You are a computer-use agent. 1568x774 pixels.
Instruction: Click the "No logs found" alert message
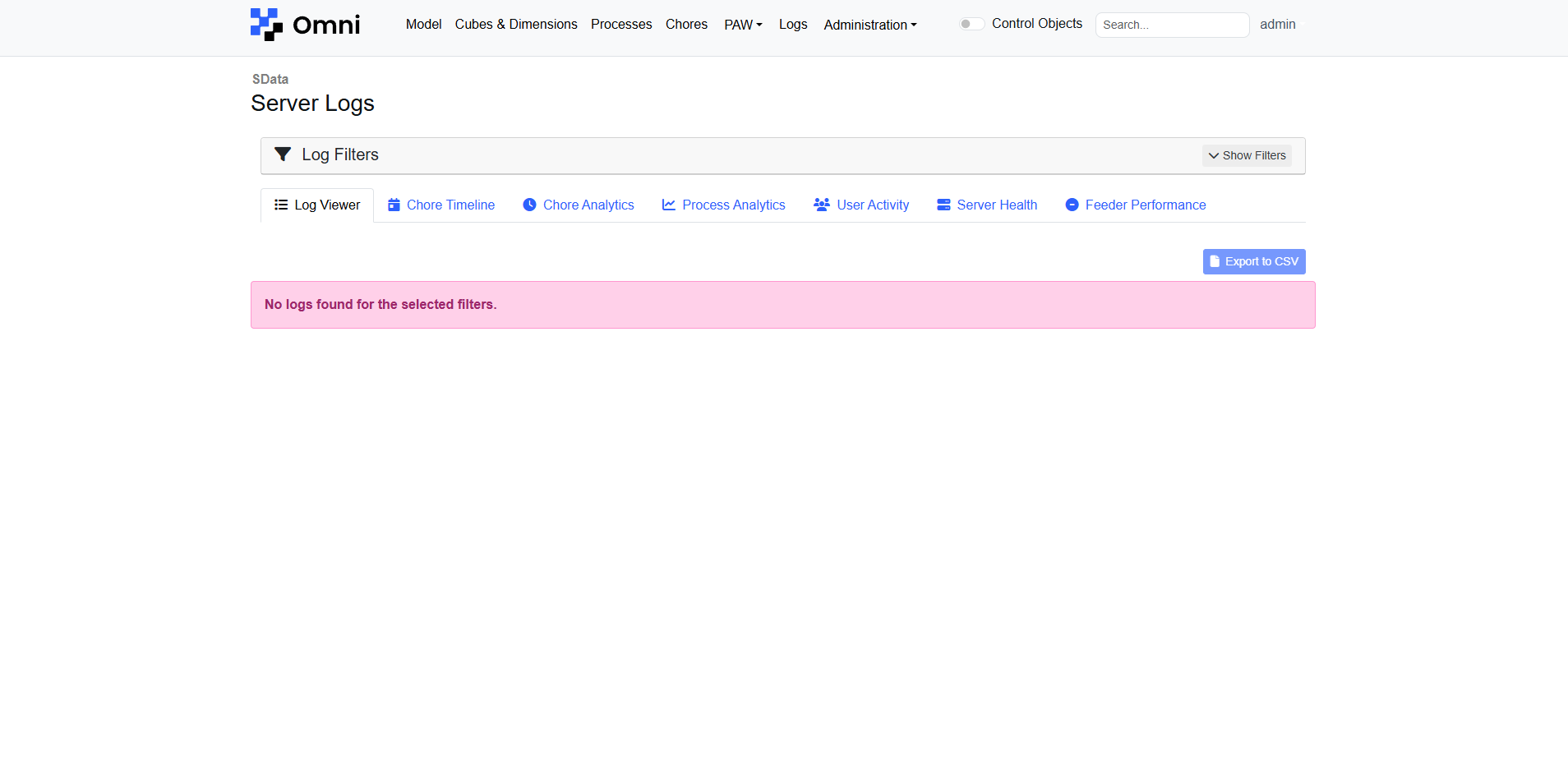click(783, 305)
